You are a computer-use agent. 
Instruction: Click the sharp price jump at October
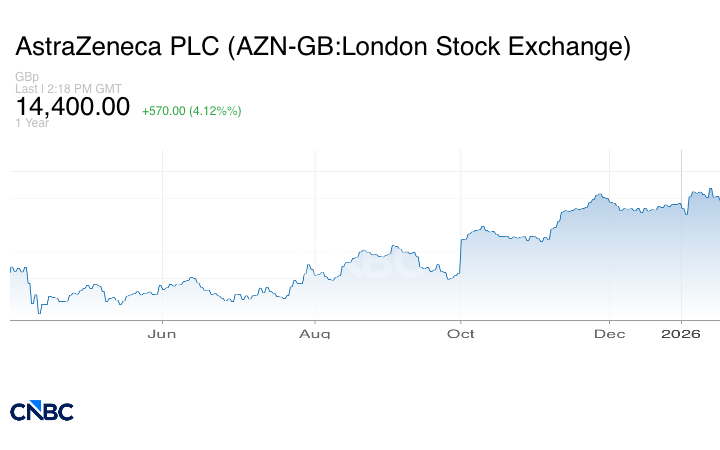click(x=460, y=255)
